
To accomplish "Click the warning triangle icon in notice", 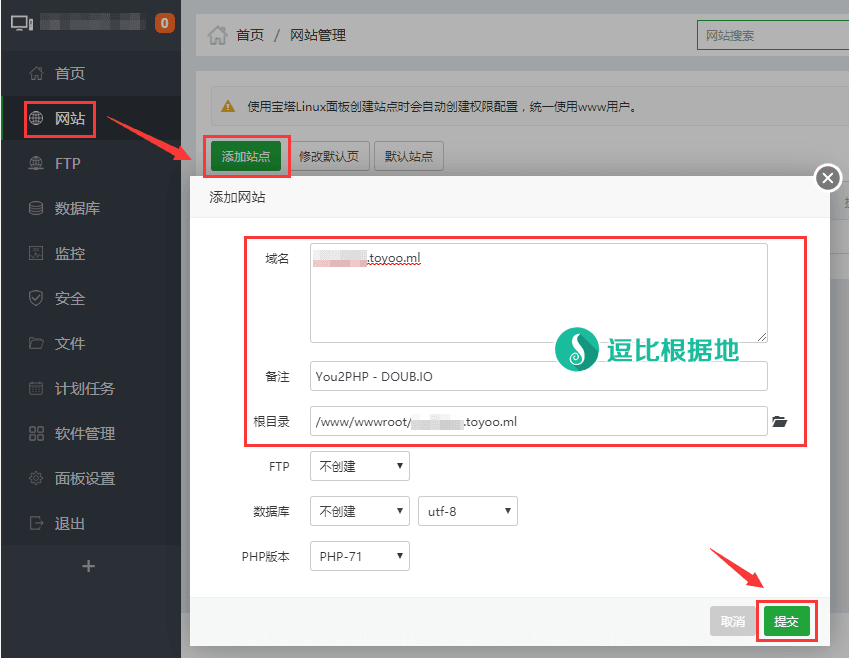I will (228, 106).
